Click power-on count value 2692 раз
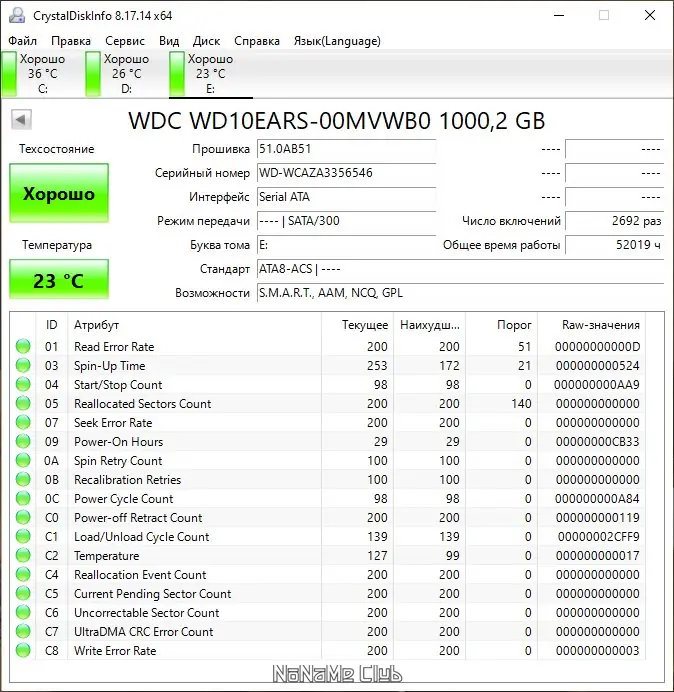The width and height of the screenshot is (674, 692). click(x=614, y=221)
